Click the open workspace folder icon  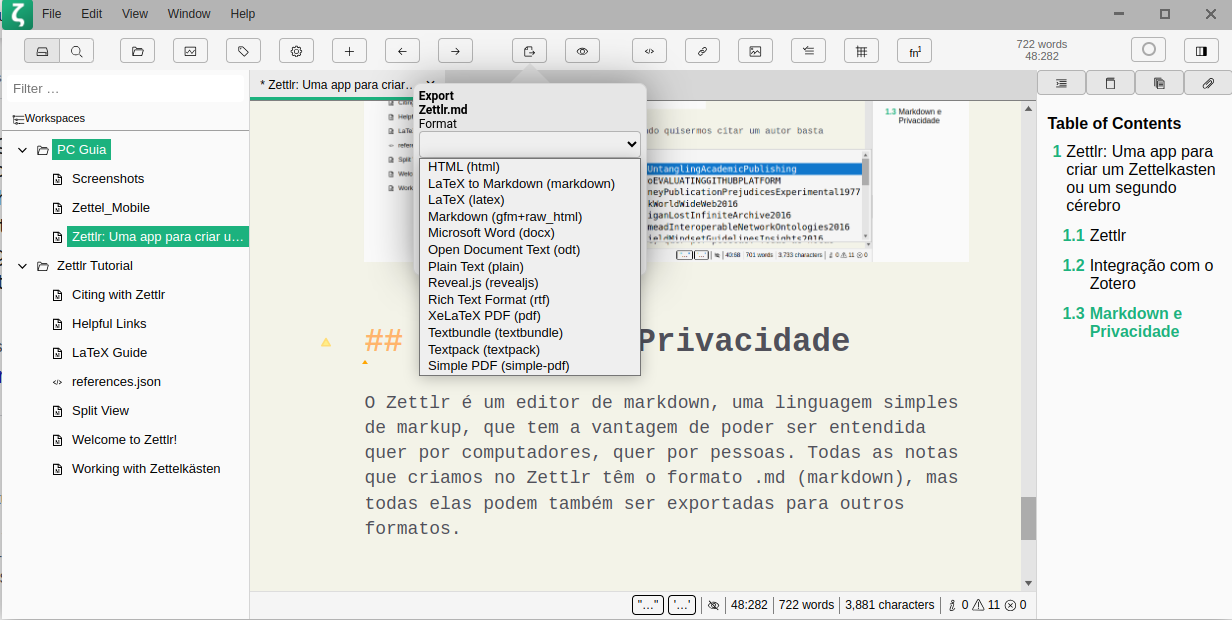[x=137, y=50]
